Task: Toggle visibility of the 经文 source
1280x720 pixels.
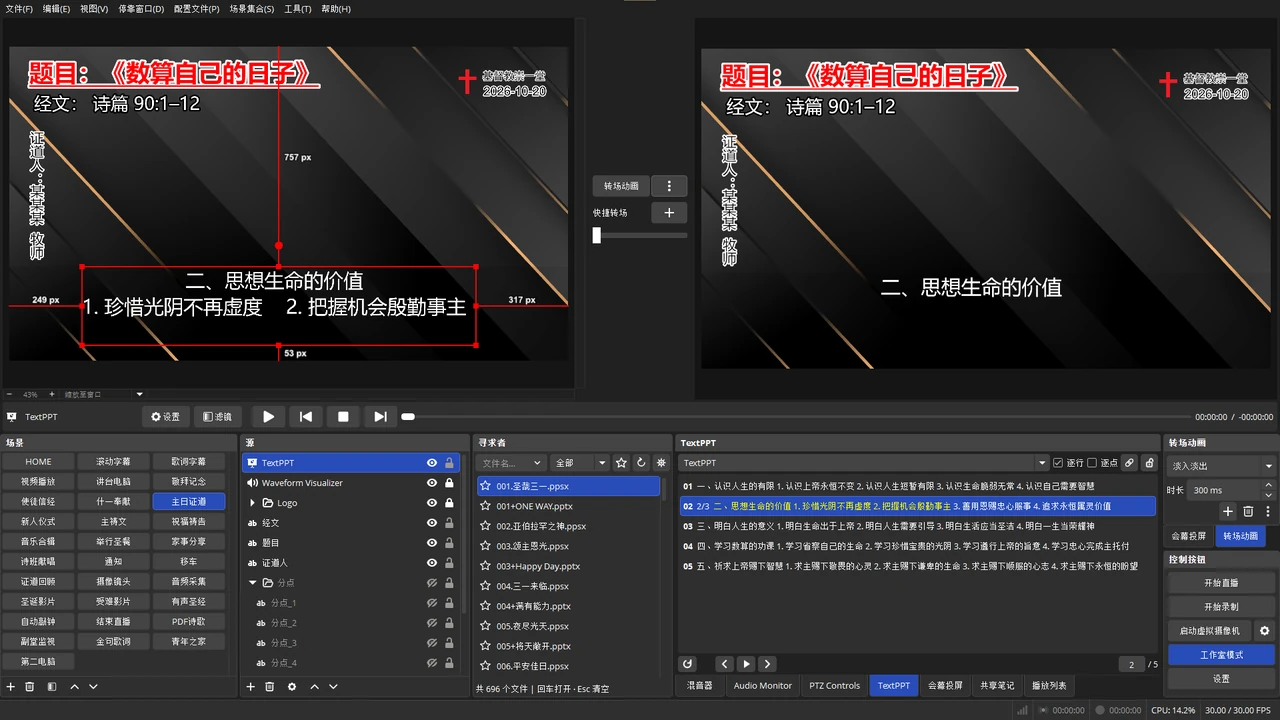Action: point(431,523)
